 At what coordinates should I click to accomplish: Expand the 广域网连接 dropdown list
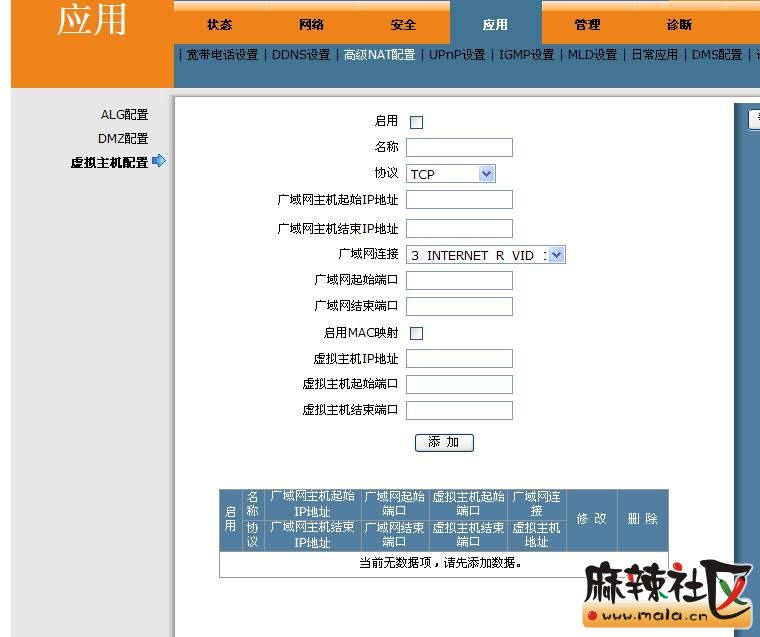click(486, 255)
